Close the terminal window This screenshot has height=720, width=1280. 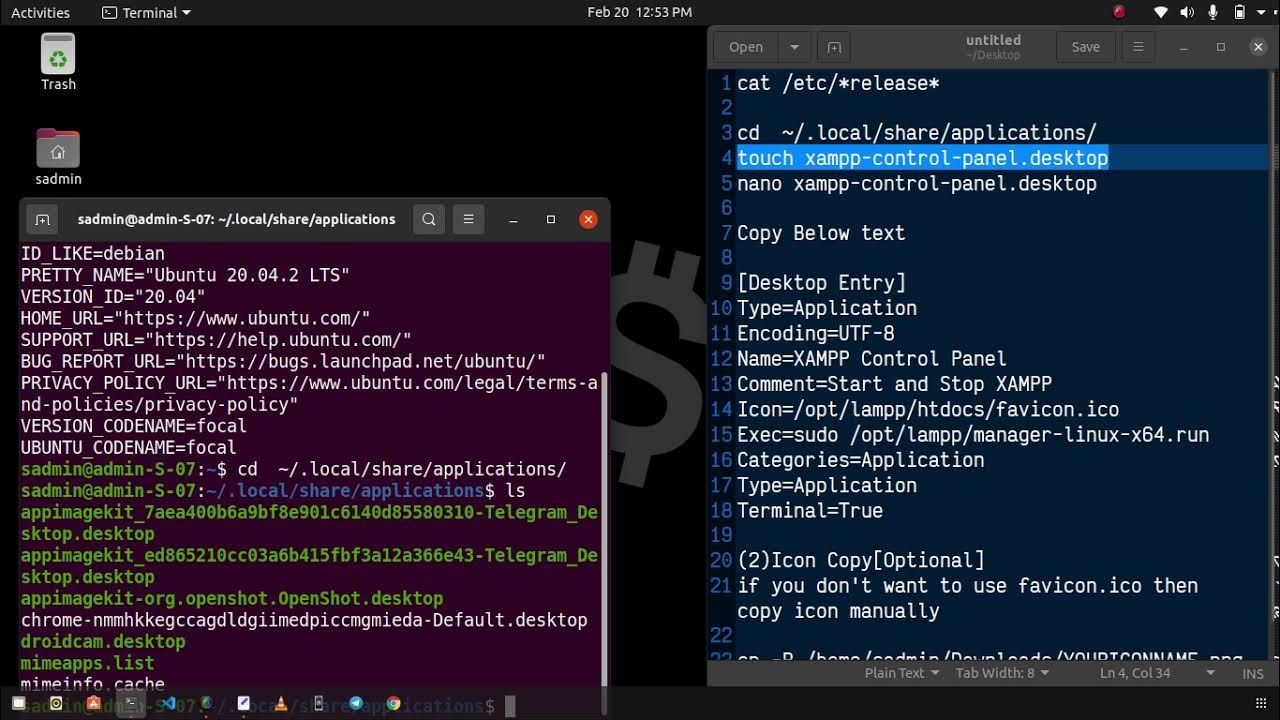pyautogui.click(x=588, y=219)
